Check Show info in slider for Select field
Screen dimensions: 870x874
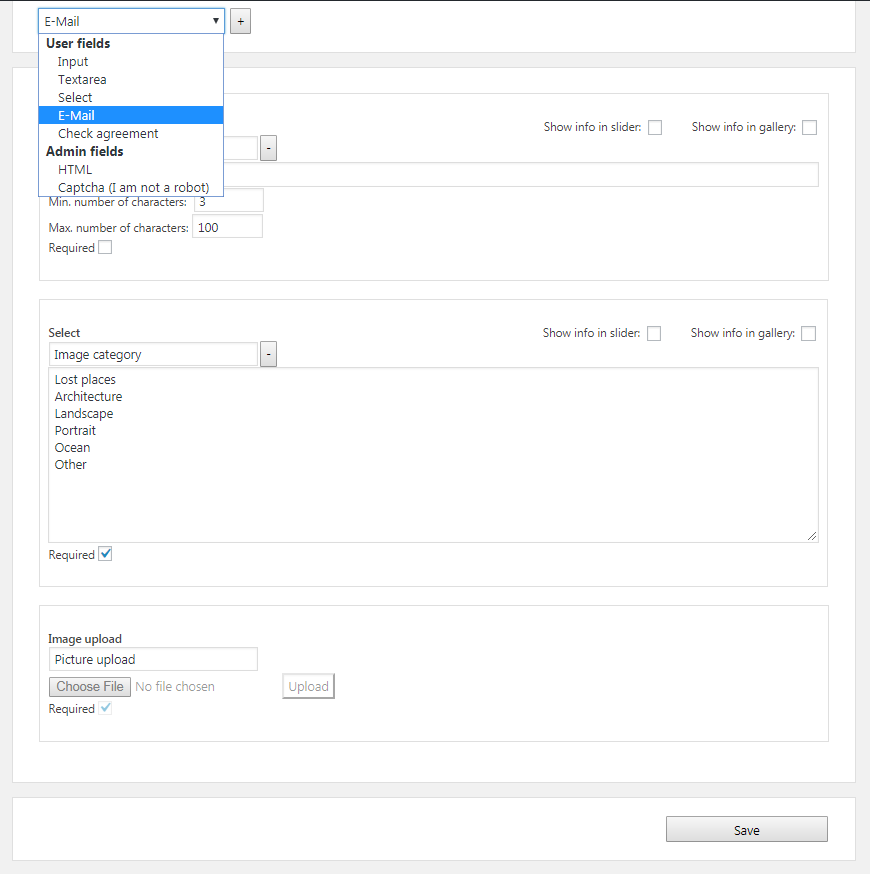654,334
